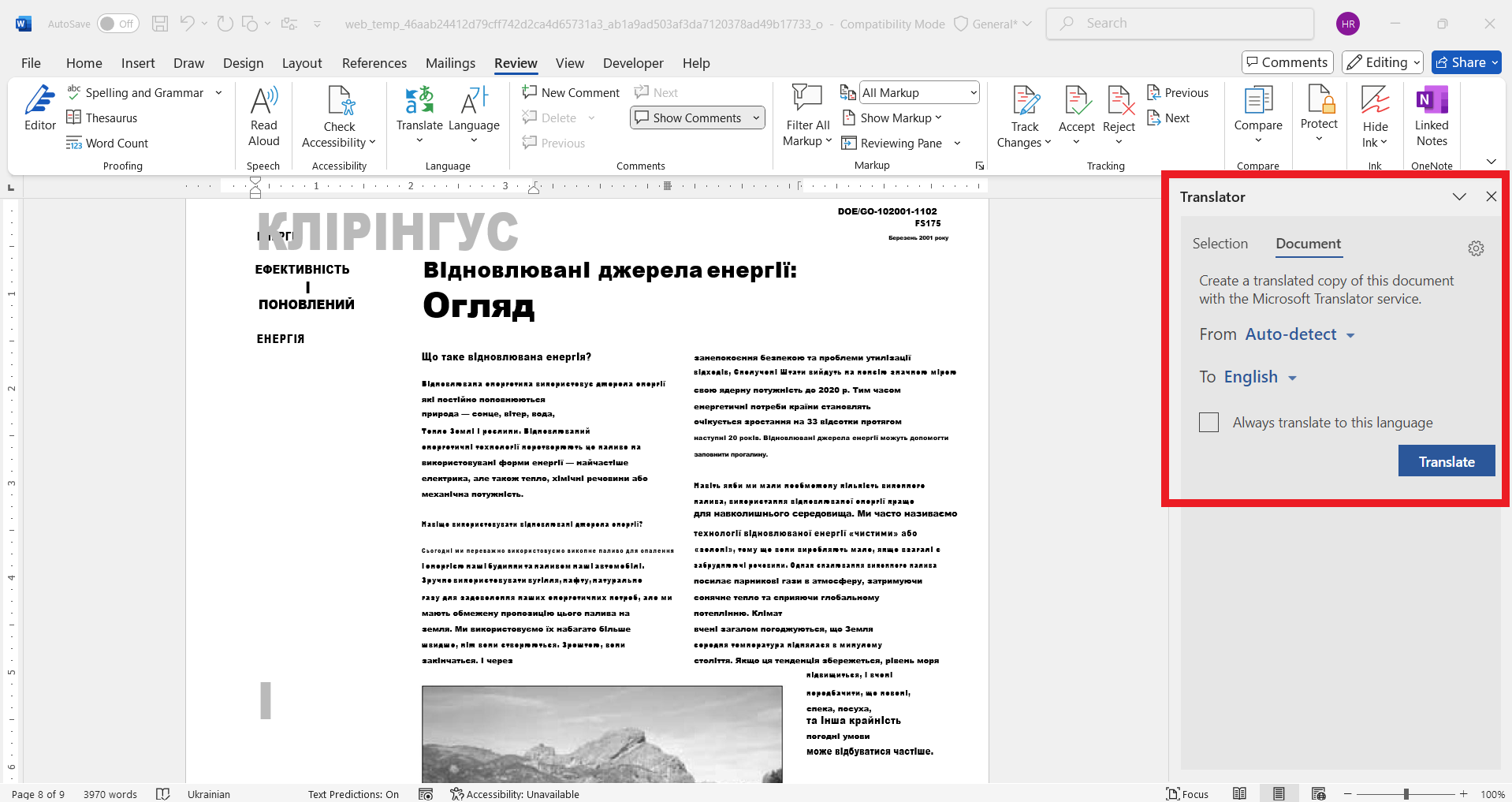1512x802 pixels.
Task: Click the Translate button
Action: (x=1447, y=461)
